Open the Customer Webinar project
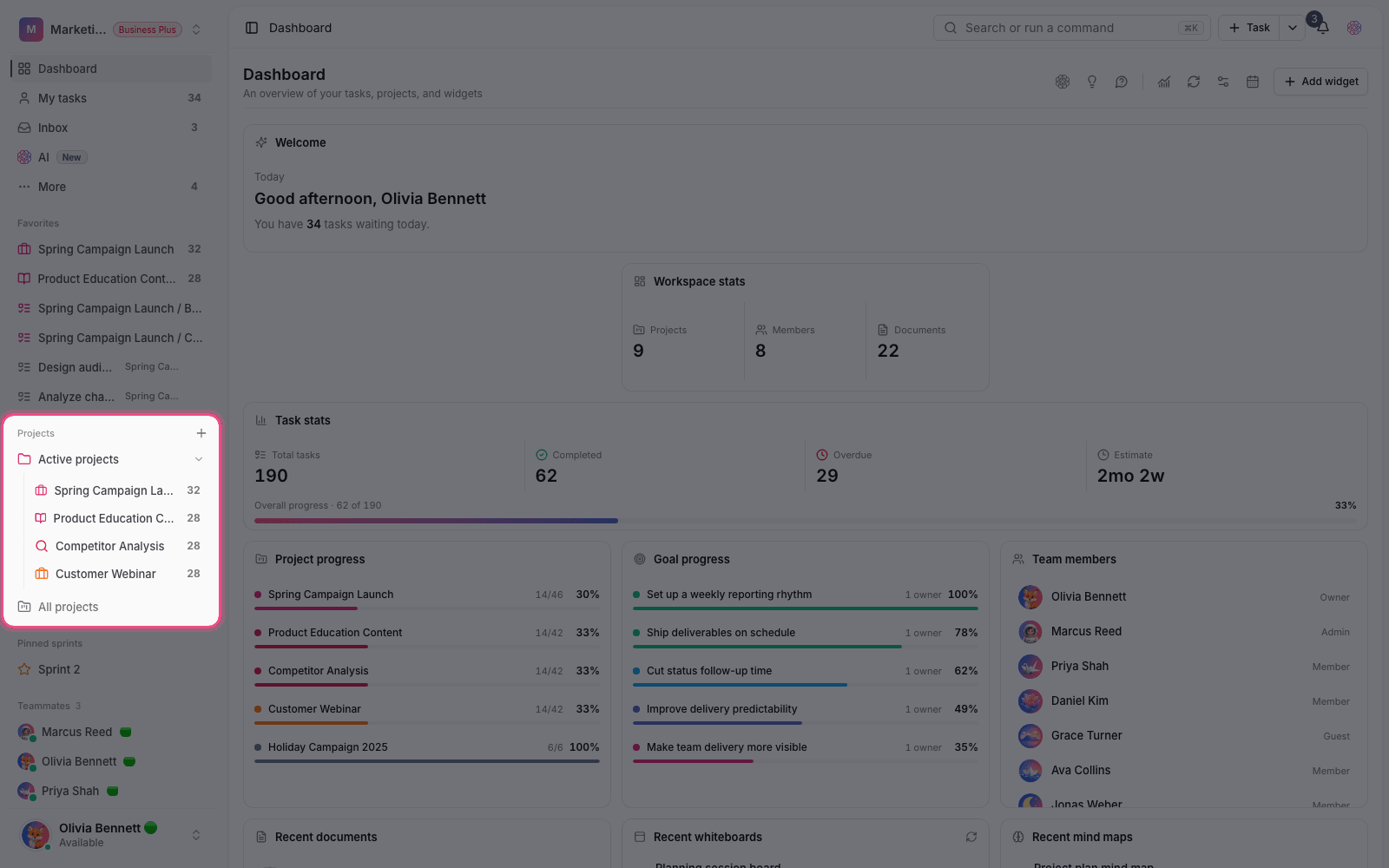Image resolution: width=1389 pixels, height=868 pixels. click(117, 574)
